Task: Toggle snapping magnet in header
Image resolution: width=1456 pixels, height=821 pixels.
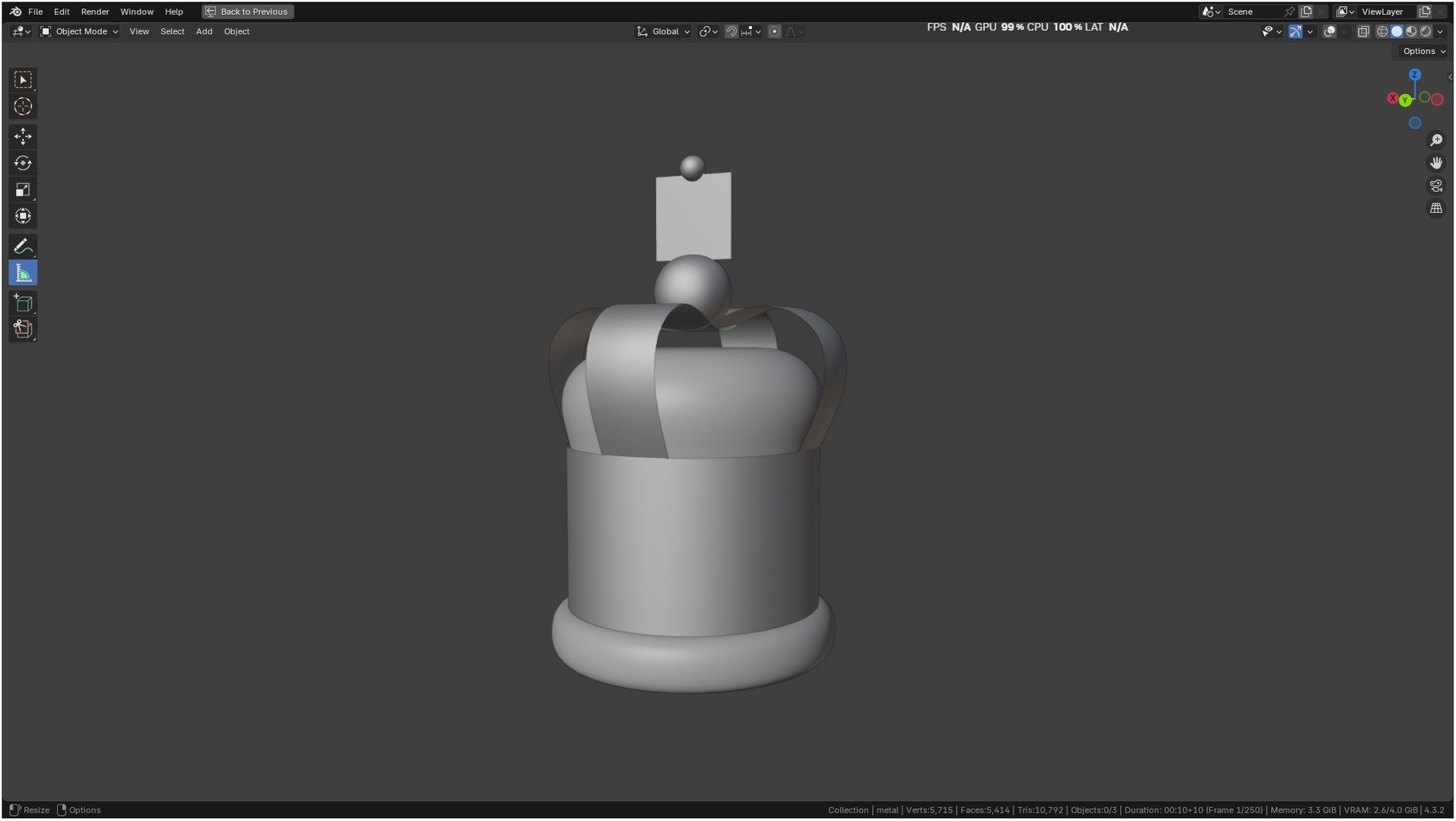Action: coord(731,31)
